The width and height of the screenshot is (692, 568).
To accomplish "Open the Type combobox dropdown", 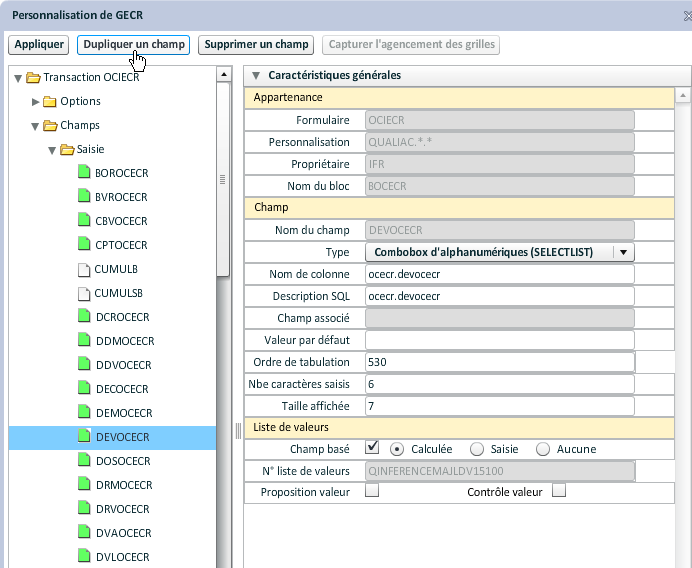I will click(623, 252).
